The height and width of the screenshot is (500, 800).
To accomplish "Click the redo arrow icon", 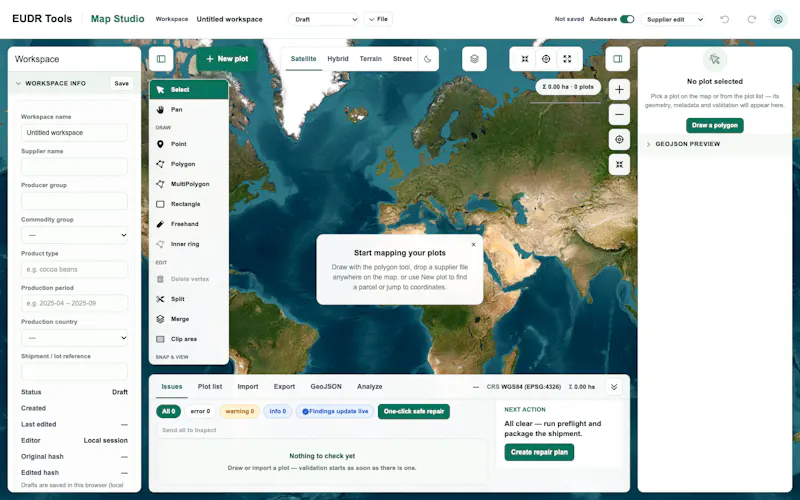I will 752,19.
